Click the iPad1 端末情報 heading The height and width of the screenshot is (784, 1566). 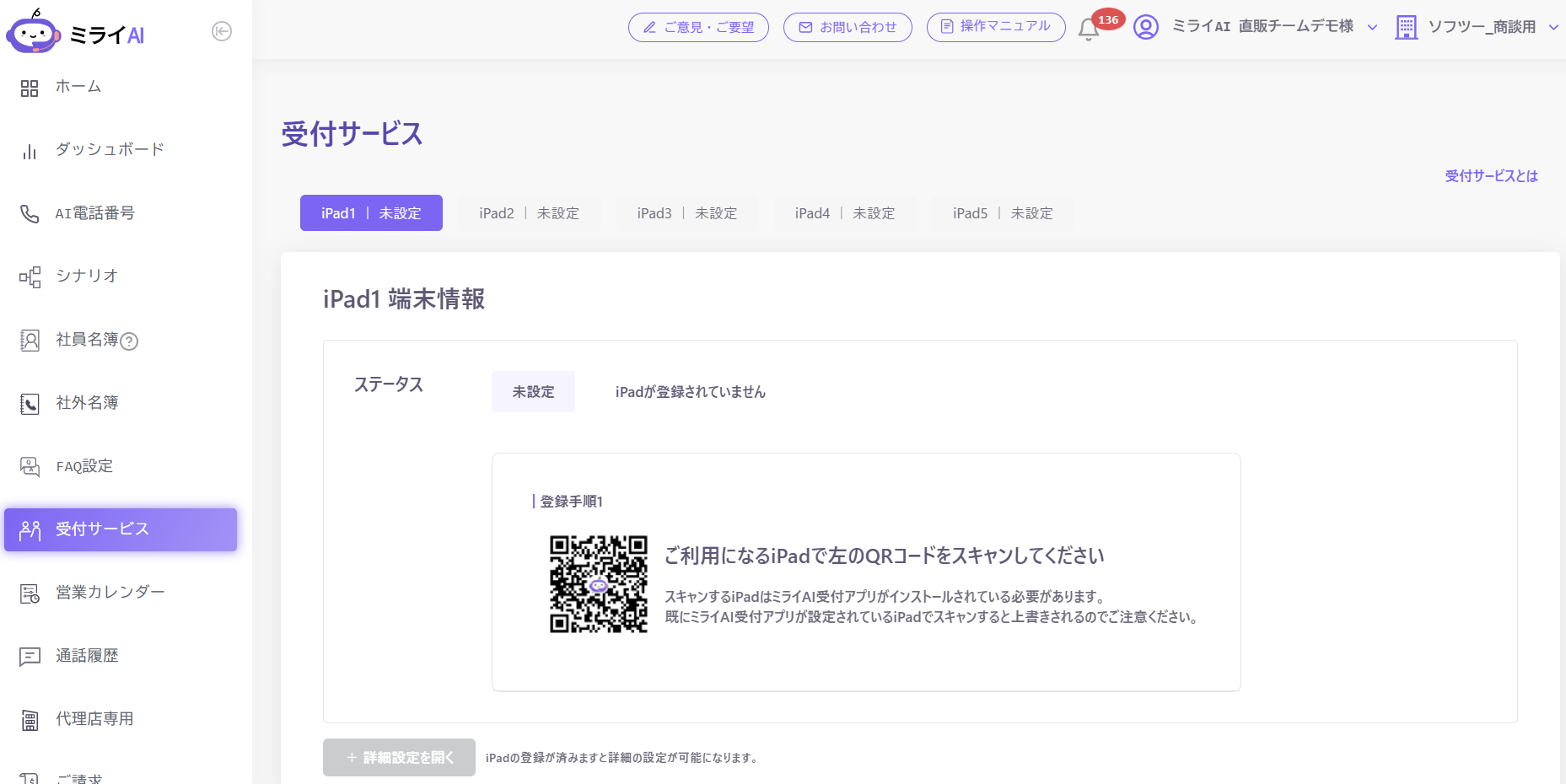pos(404,299)
